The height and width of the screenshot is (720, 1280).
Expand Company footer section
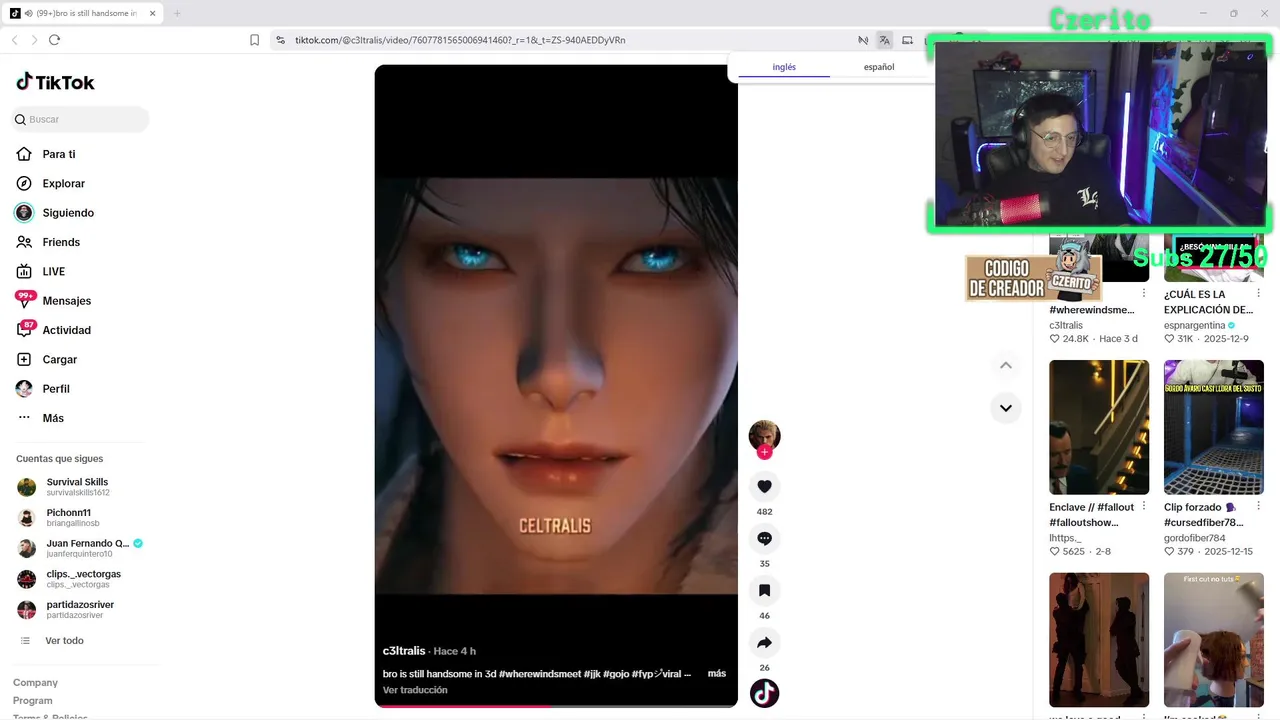click(35, 683)
